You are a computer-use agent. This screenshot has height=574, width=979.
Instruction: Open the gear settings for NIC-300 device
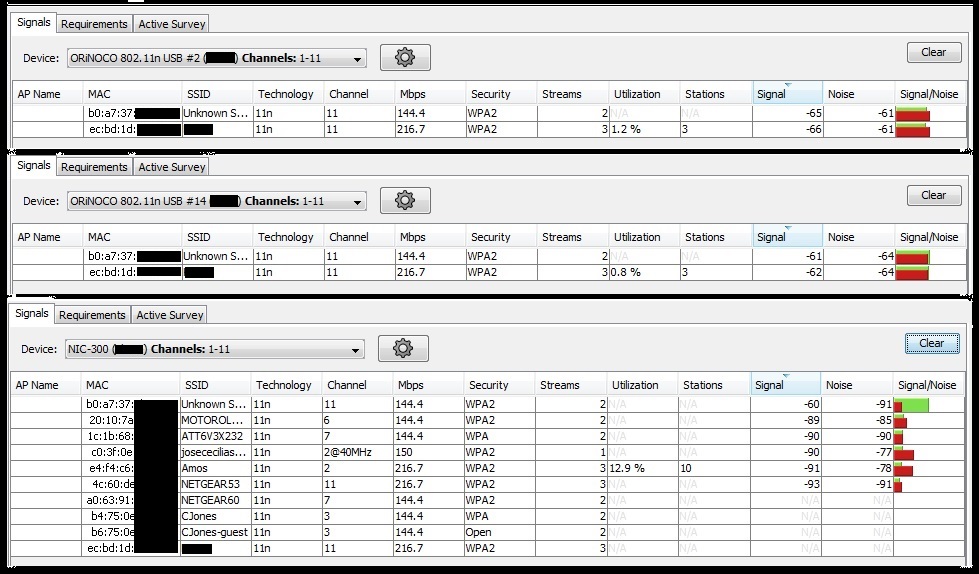(x=403, y=349)
